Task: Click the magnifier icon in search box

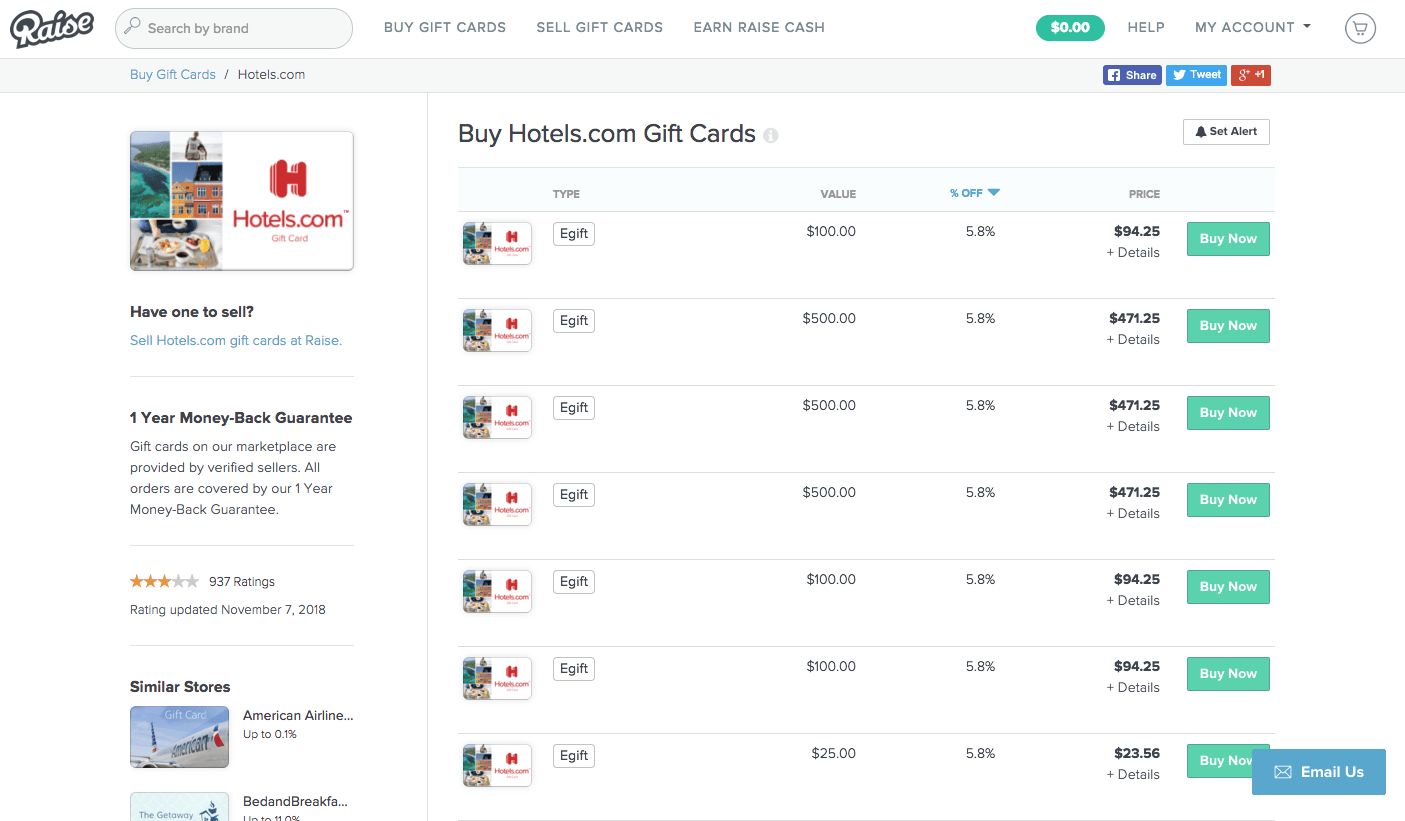Action: [132, 27]
